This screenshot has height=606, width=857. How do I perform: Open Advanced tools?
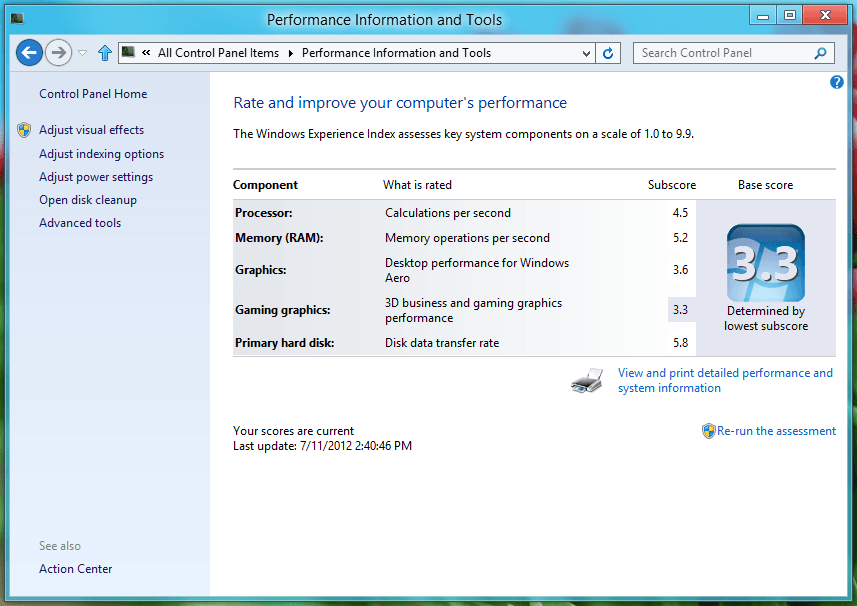click(x=80, y=223)
